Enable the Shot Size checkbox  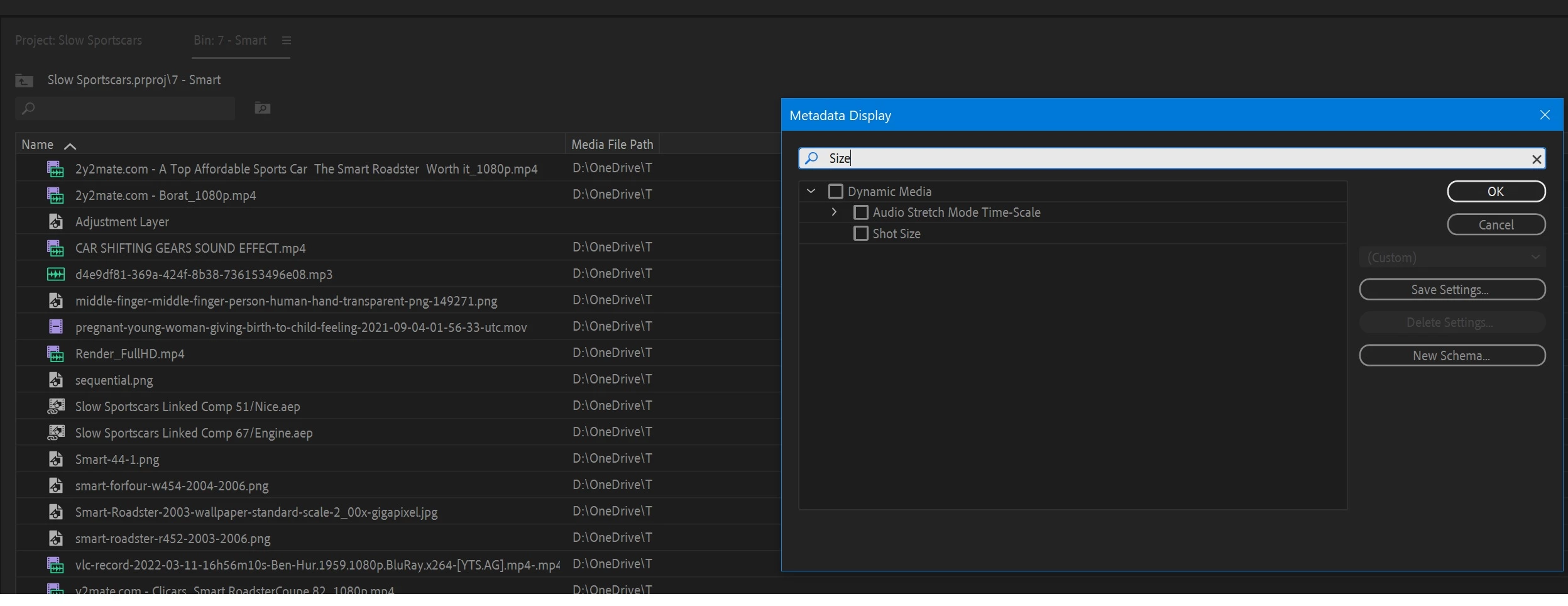pos(861,234)
